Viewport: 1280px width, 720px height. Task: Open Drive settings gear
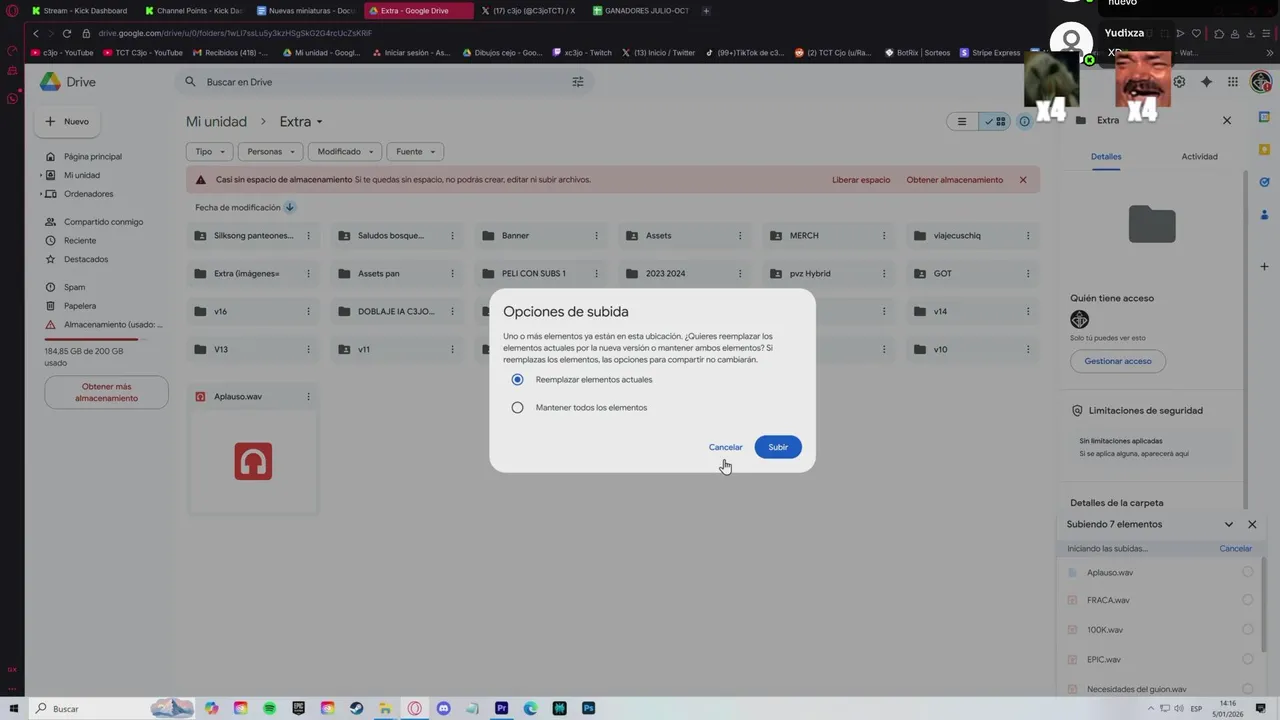click(x=1179, y=82)
